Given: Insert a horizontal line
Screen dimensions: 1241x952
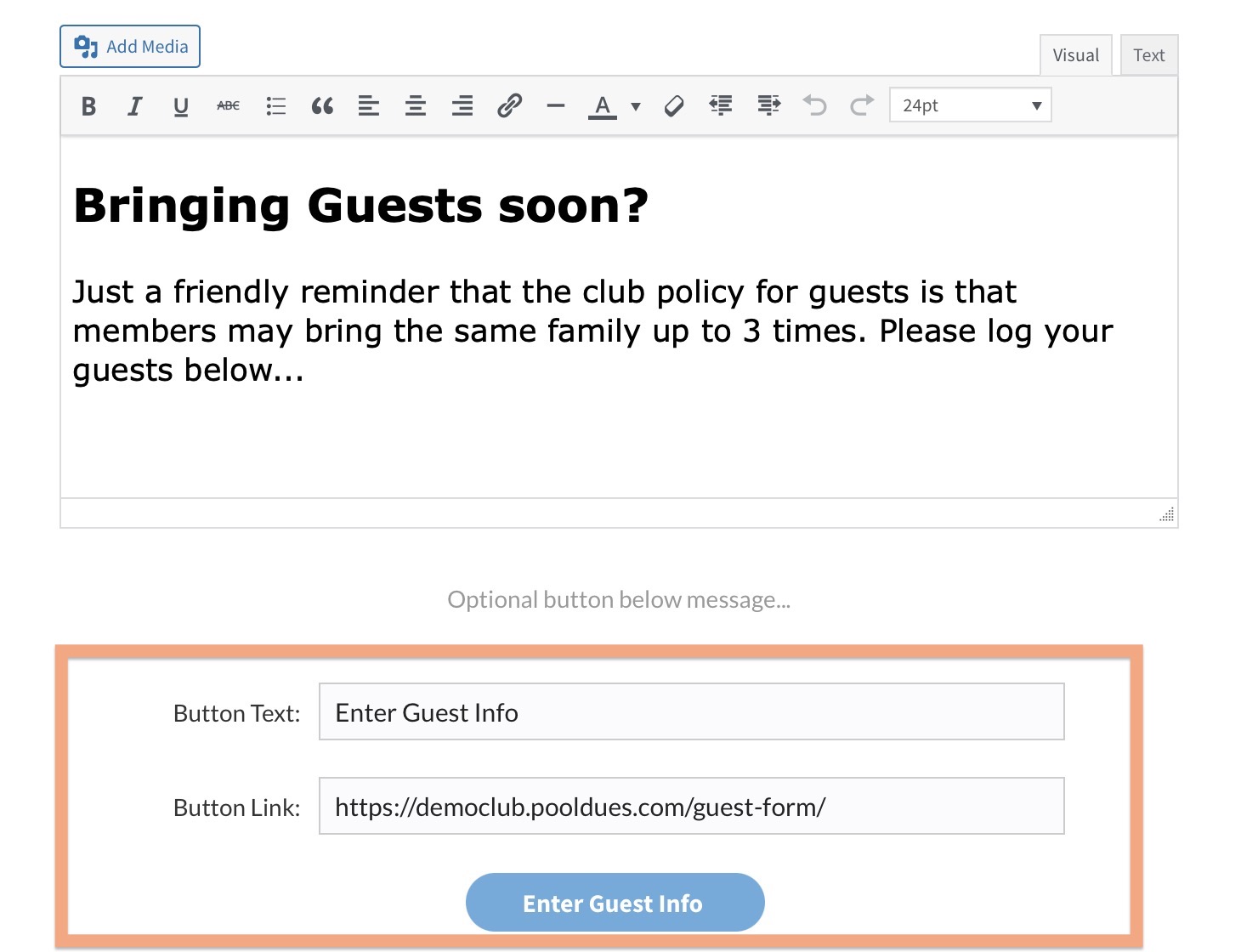Looking at the screenshot, I should tap(556, 106).
